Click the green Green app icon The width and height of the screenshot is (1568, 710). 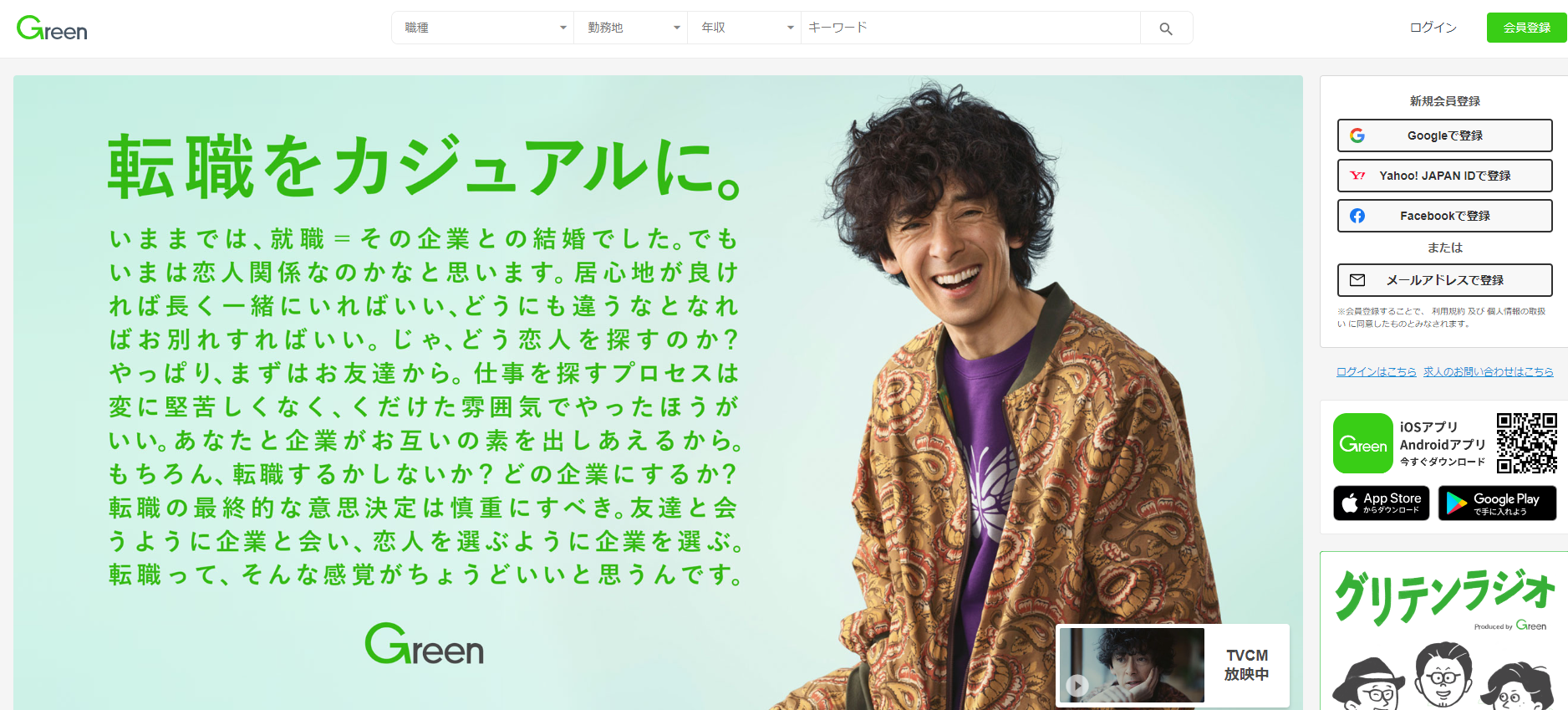click(x=1363, y=443)
